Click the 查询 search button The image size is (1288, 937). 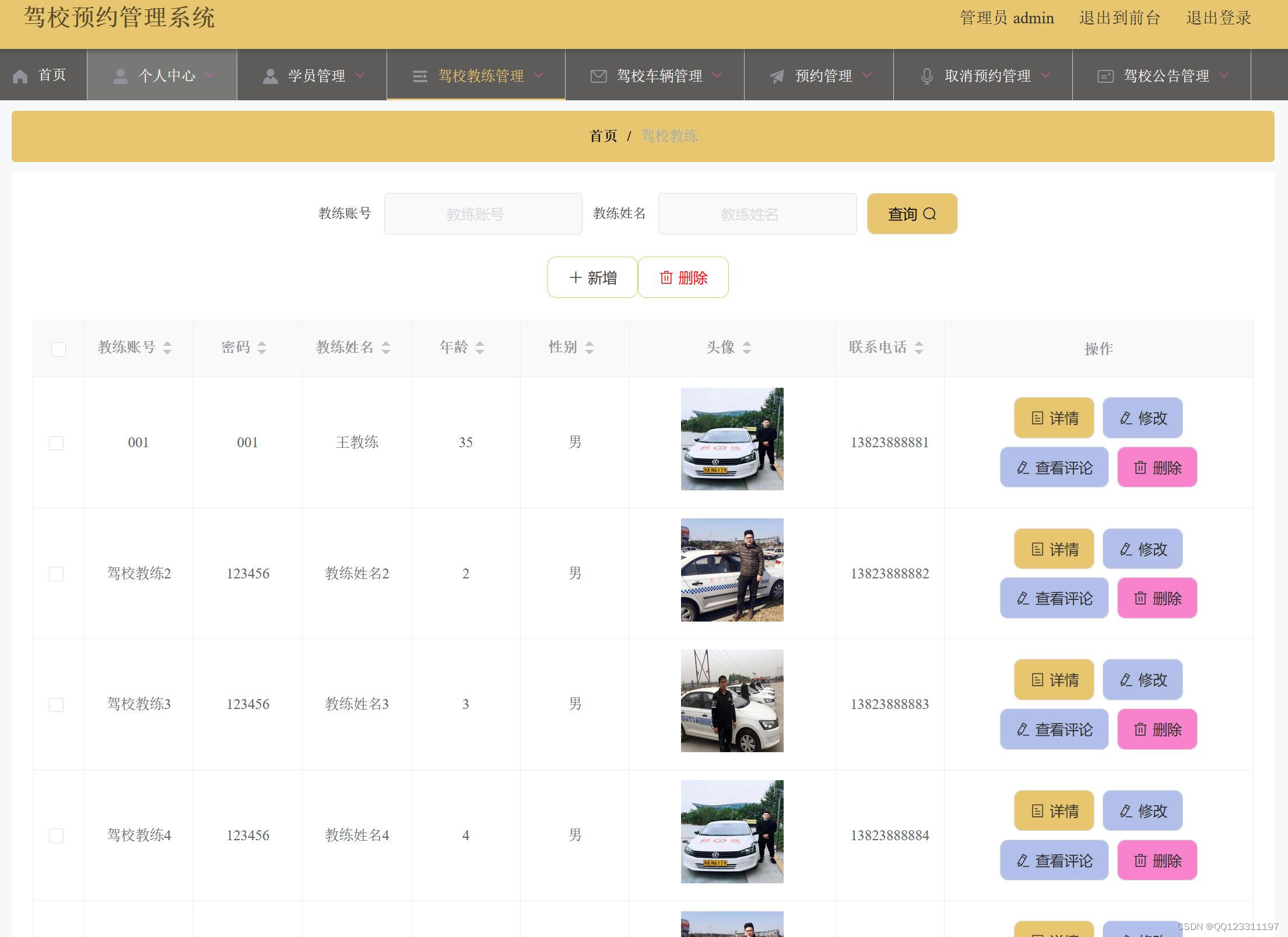point(913,214)
